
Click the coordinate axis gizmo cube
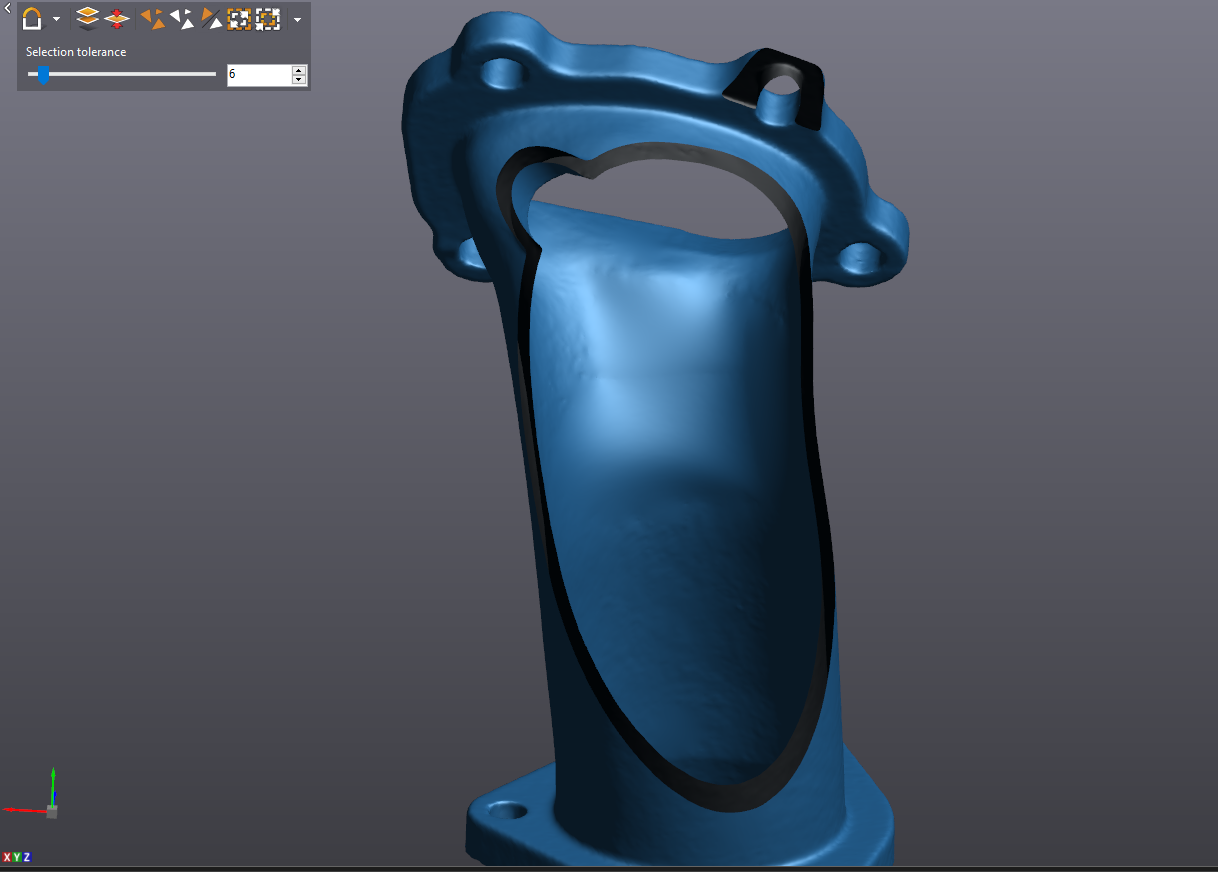pos(52,811)
